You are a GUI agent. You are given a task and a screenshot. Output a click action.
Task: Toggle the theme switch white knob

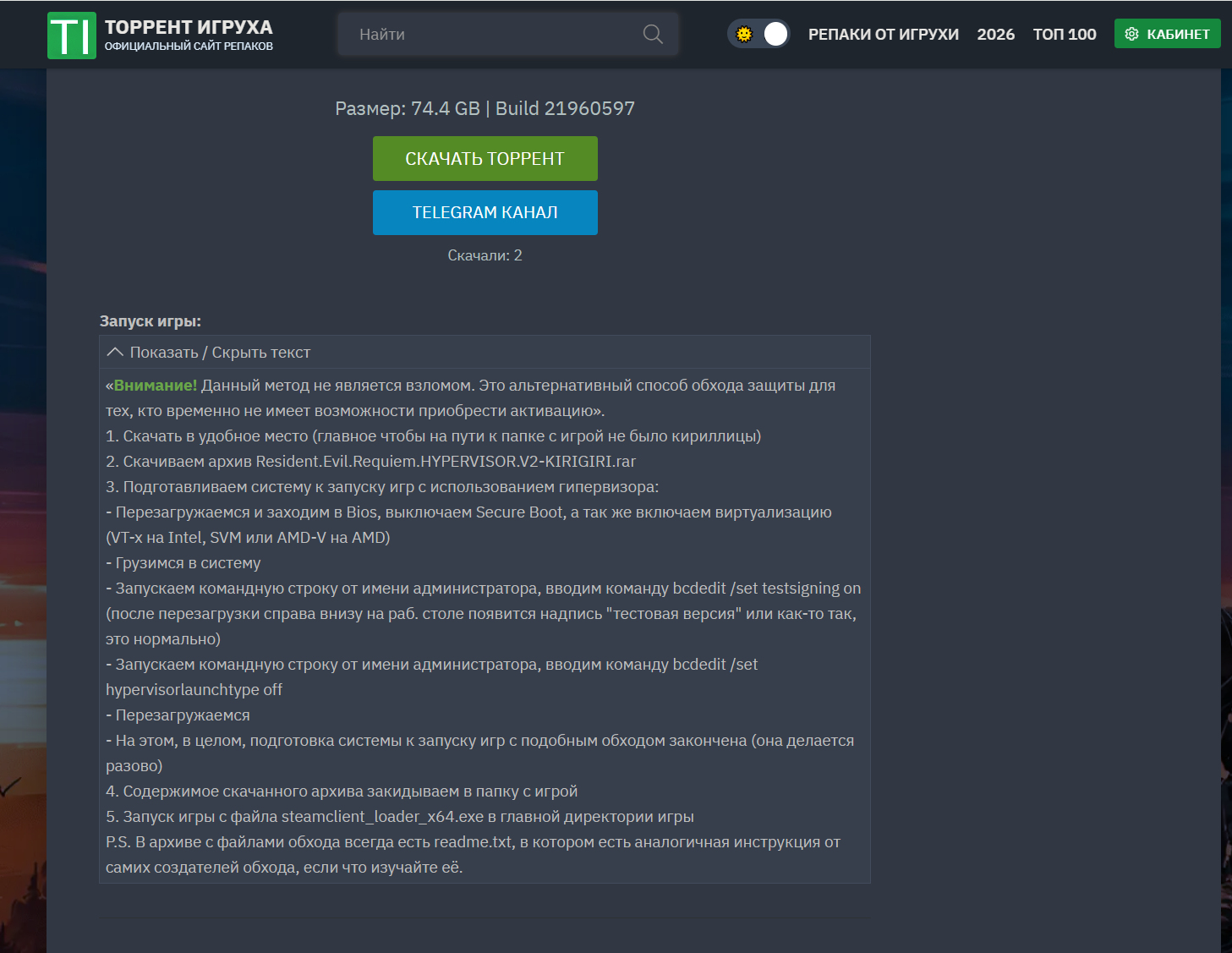(x=775, y=34)
